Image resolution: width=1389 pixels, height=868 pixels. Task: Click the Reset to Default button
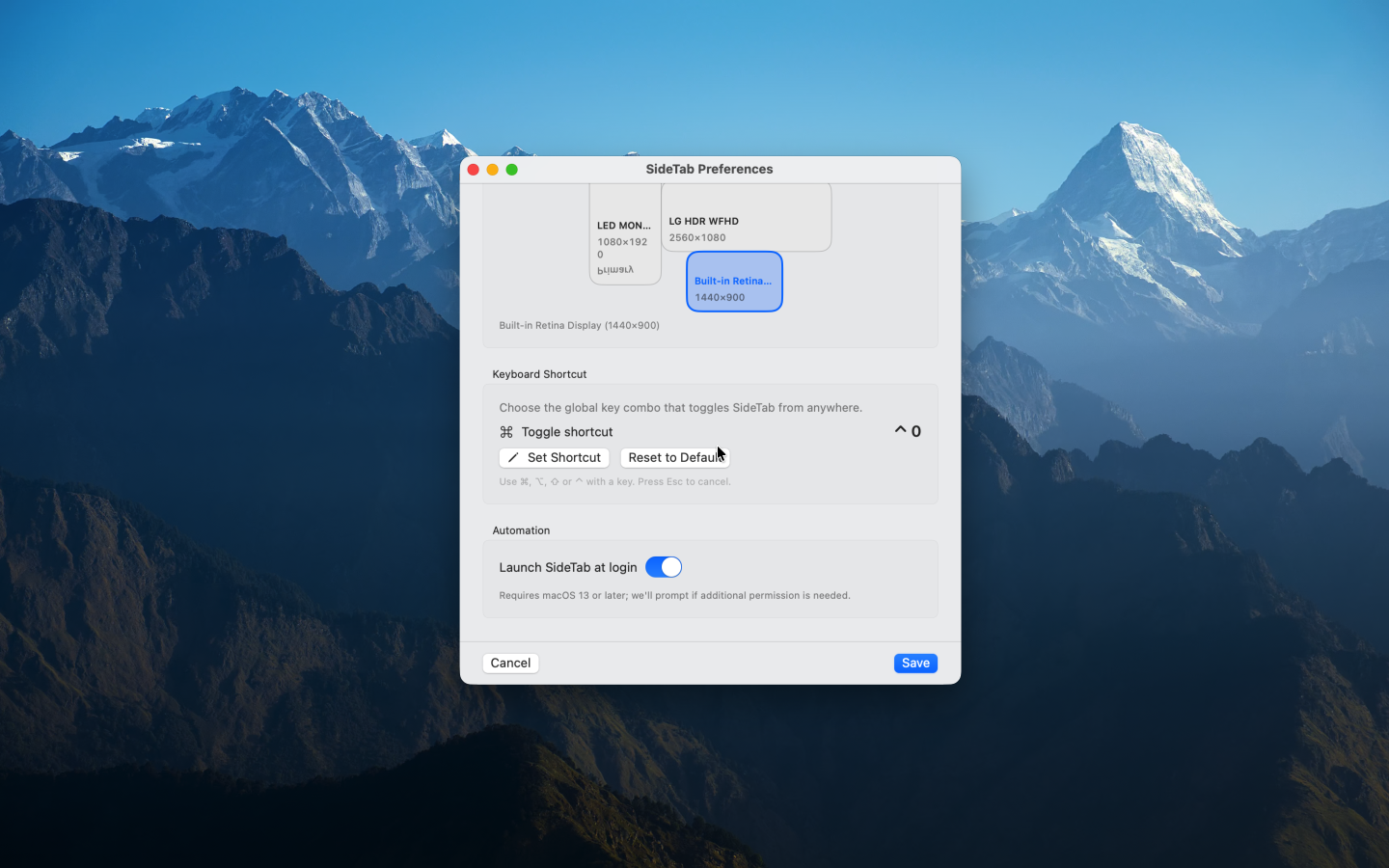[x=674, y=457]
